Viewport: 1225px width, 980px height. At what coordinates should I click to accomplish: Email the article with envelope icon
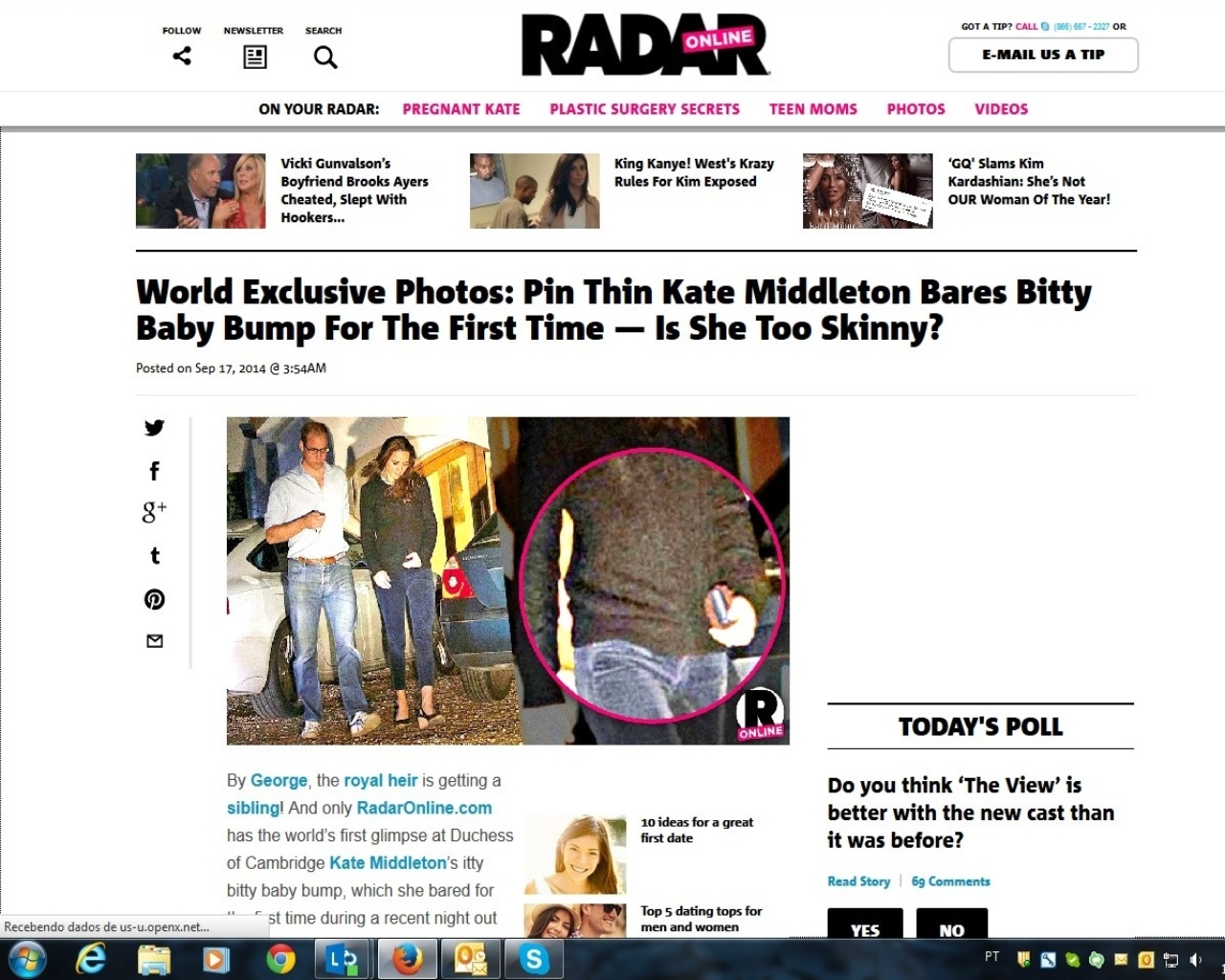tap(154, 641)
